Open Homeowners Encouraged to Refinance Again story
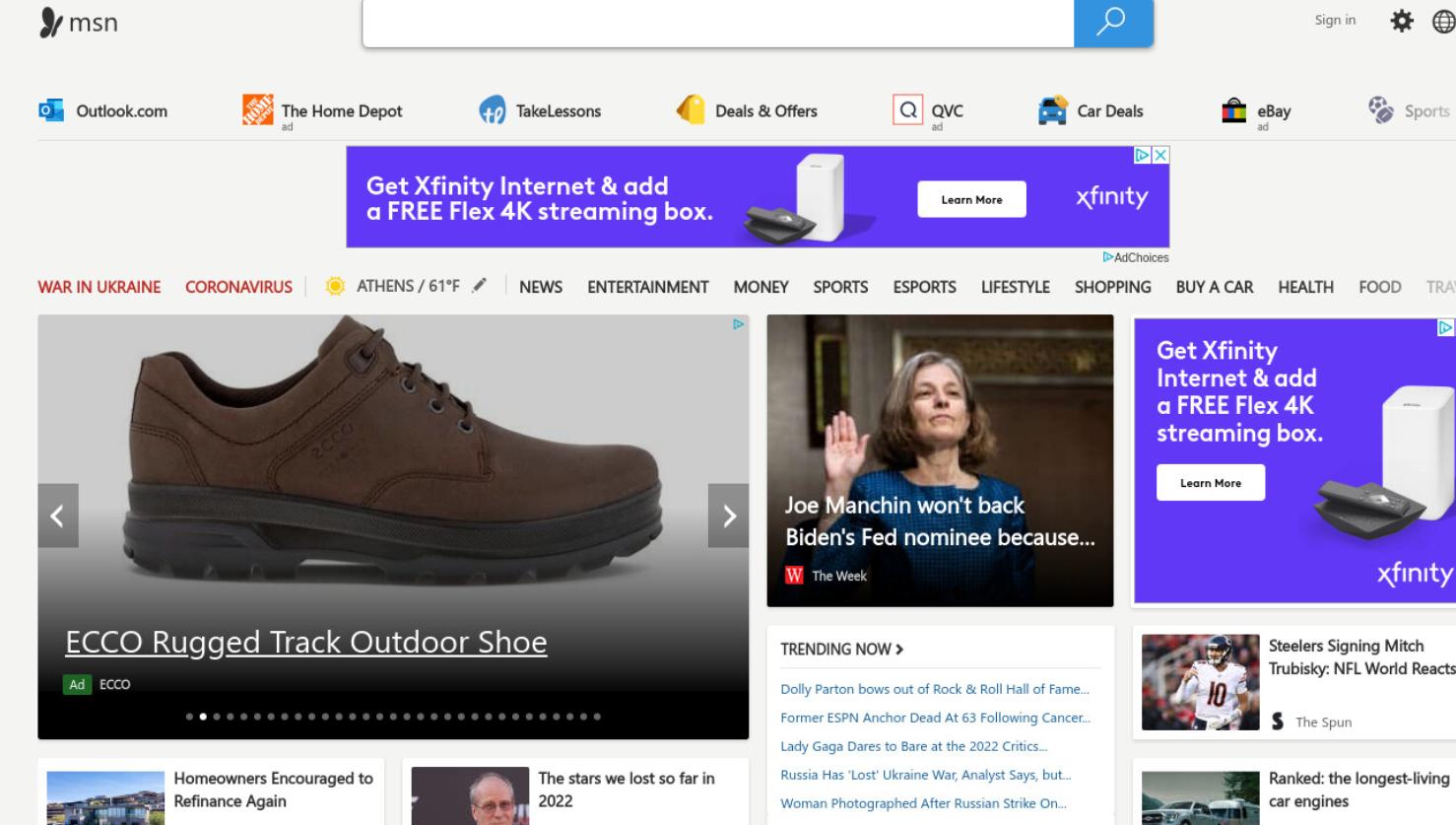Screen dimensions: 1456x825 point(274,790)
